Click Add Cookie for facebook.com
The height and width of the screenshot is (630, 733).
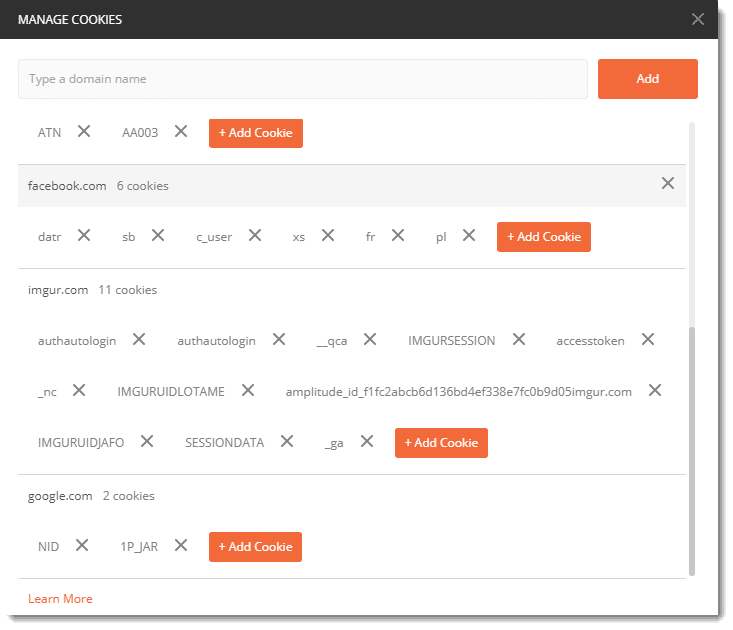[x=544, y=237]
